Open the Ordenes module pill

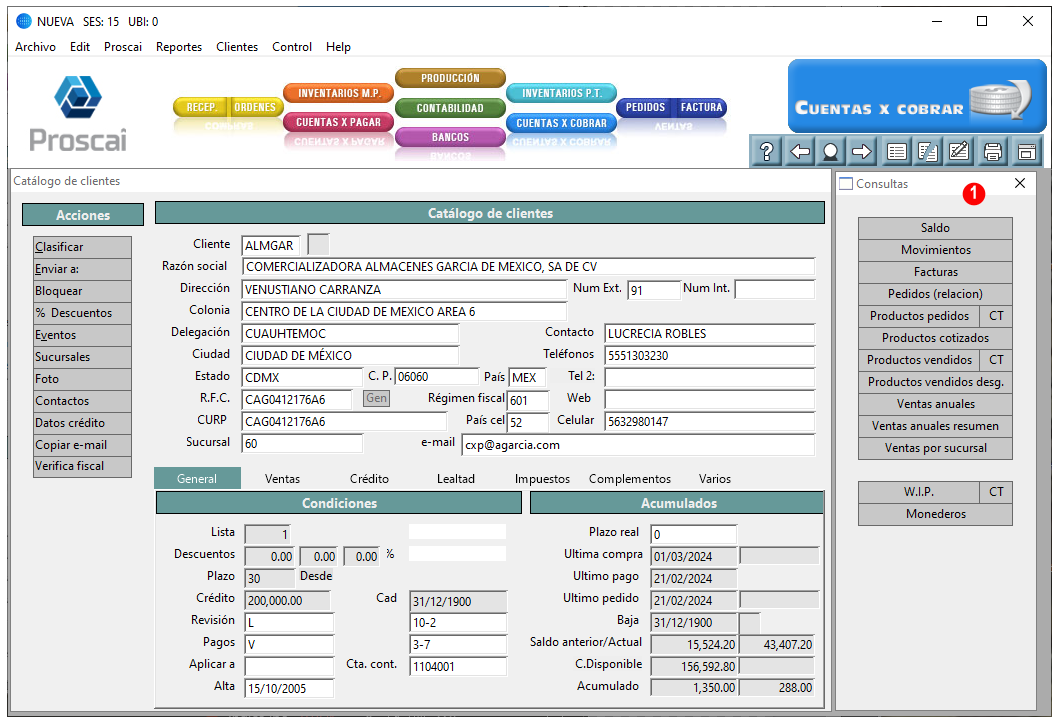(x=255, y=107)
